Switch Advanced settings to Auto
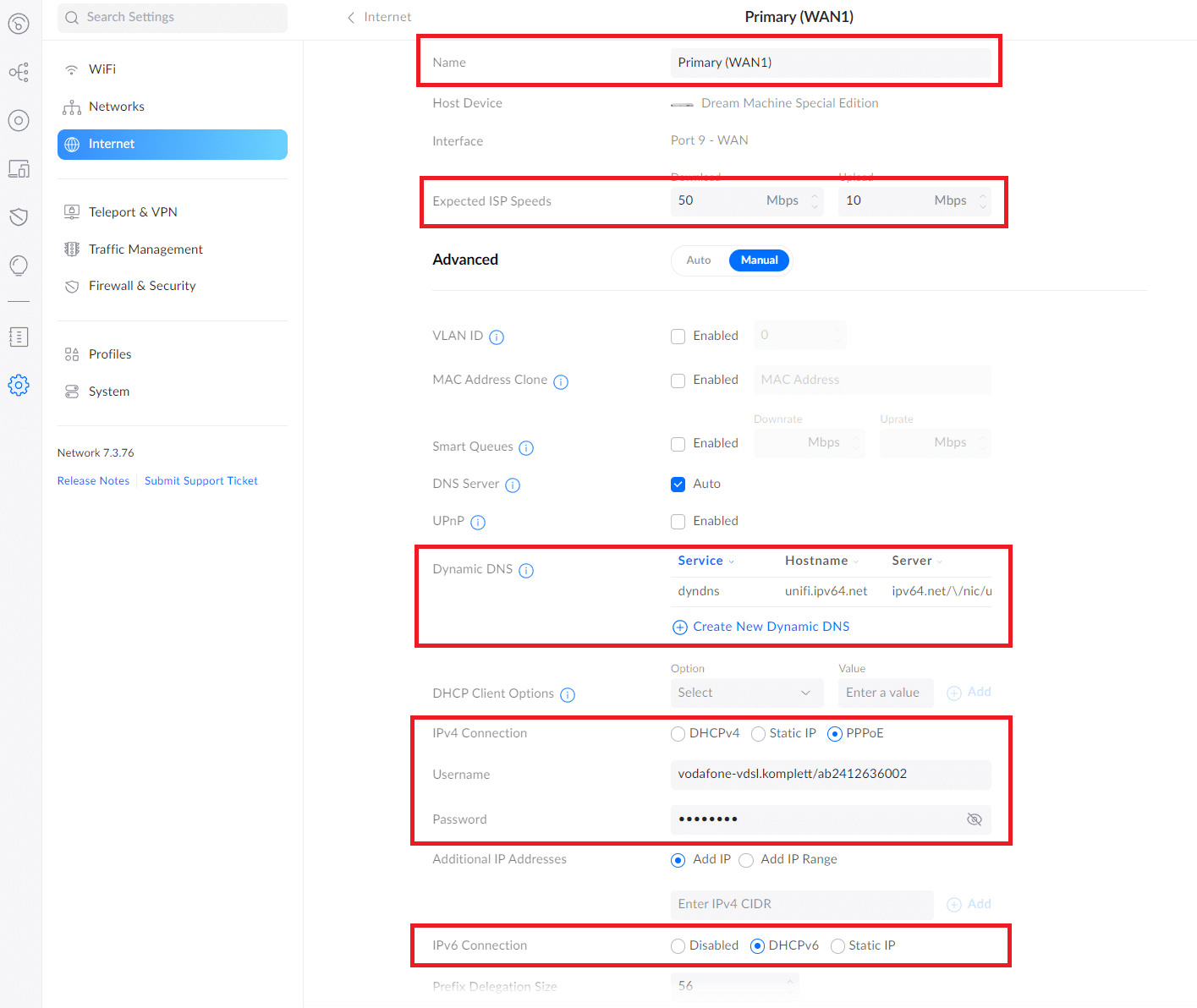The image size is (1197, 1008). click(x=699, y=260)
